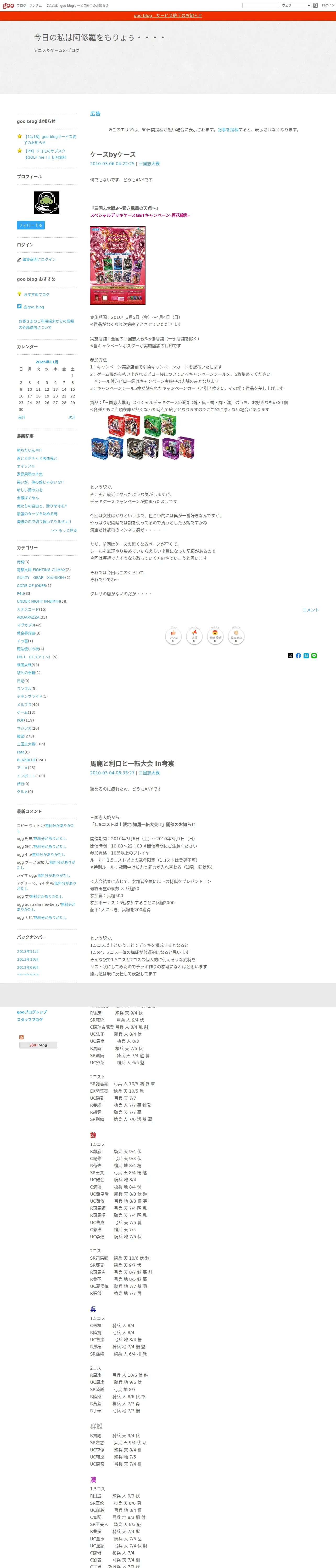Click the pixel-art profile avatar
This screenshot has height=1568, width=336.
[x=46, y=203]
